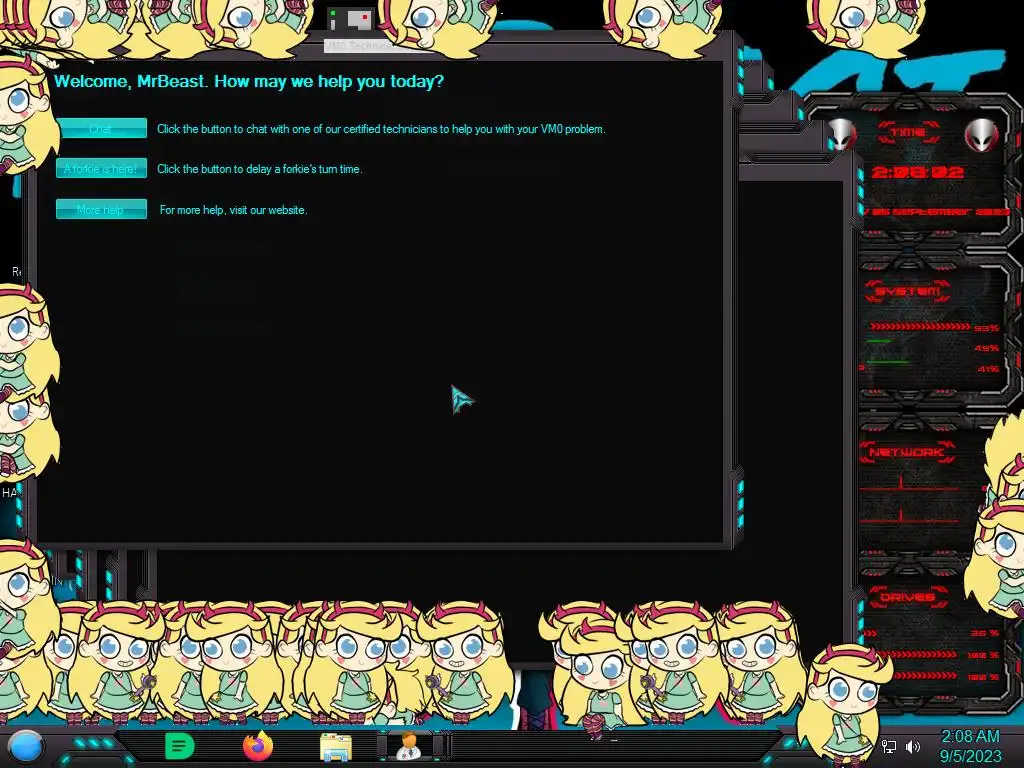This screenshot has height=768, width=1024.
Task: Click the red digital clock readout
Action: 918,172
